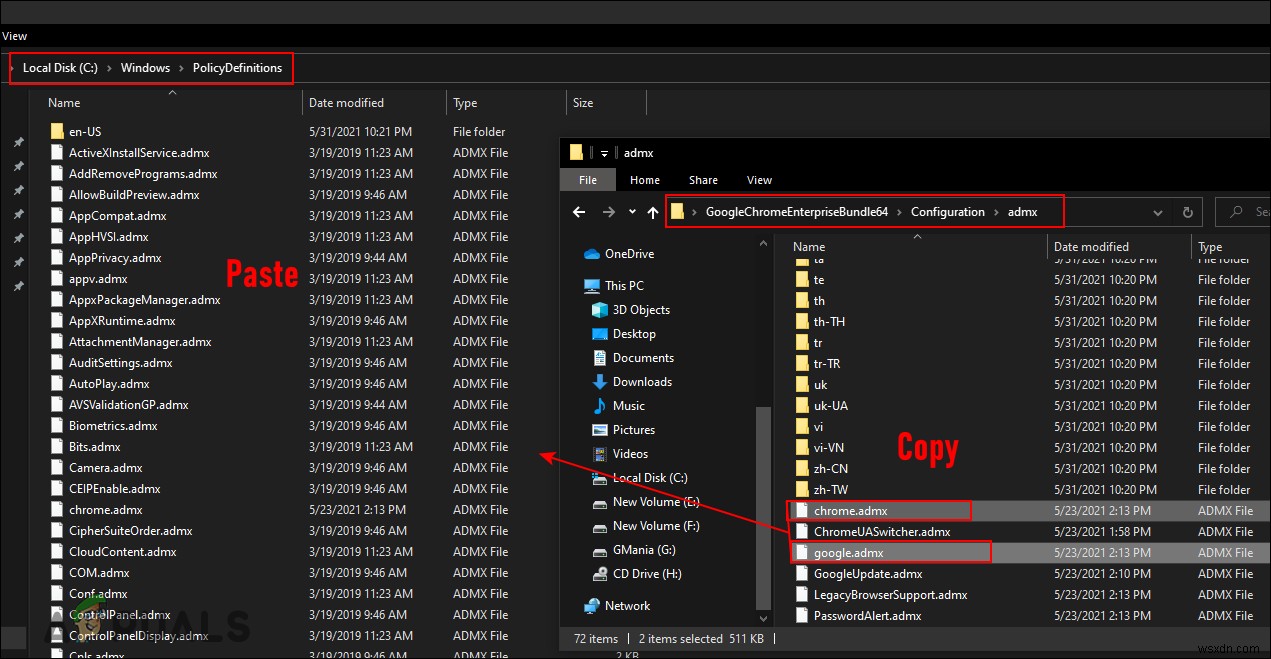The width and height of the screenshot is (1271, 659).
Task: Open the quick access toolbar dropdown
Action: click(605, 153)
